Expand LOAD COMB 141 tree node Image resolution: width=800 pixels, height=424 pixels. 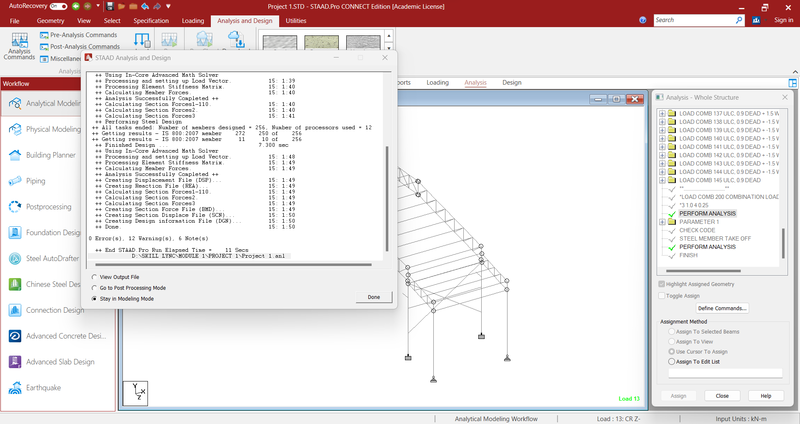pos(662,147)
